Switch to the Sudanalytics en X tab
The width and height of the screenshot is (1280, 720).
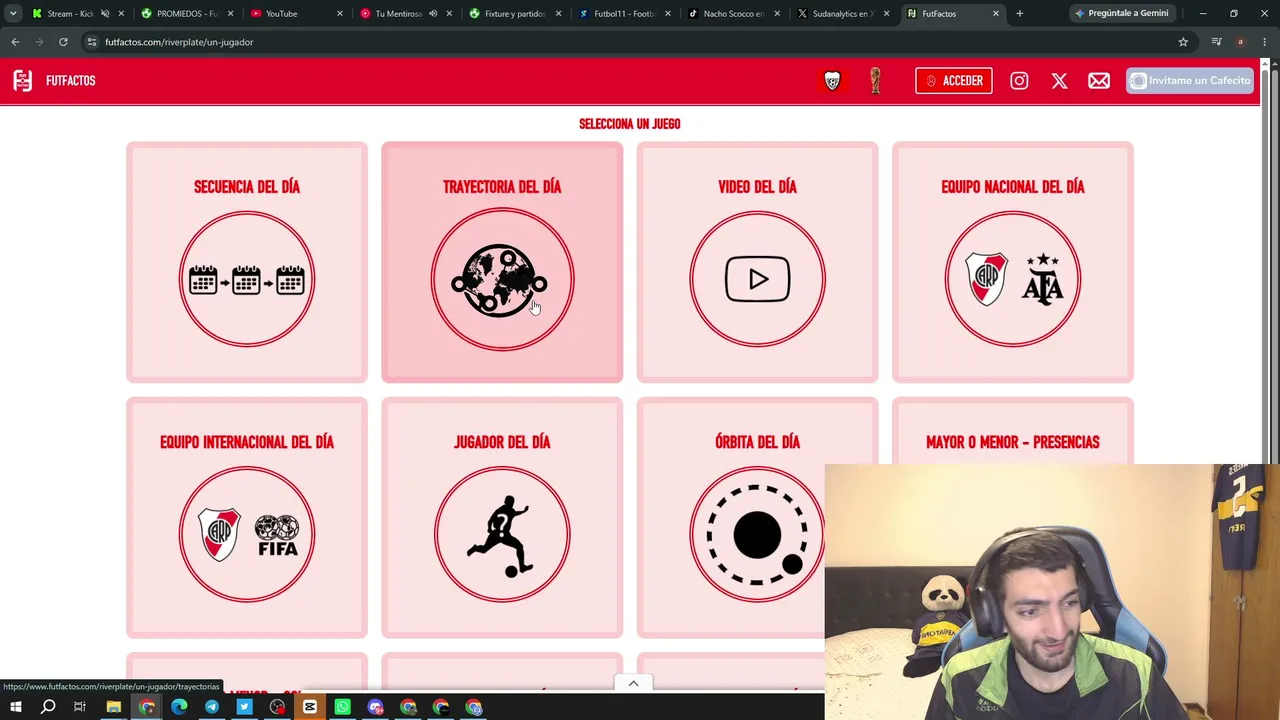pos(842,14)
